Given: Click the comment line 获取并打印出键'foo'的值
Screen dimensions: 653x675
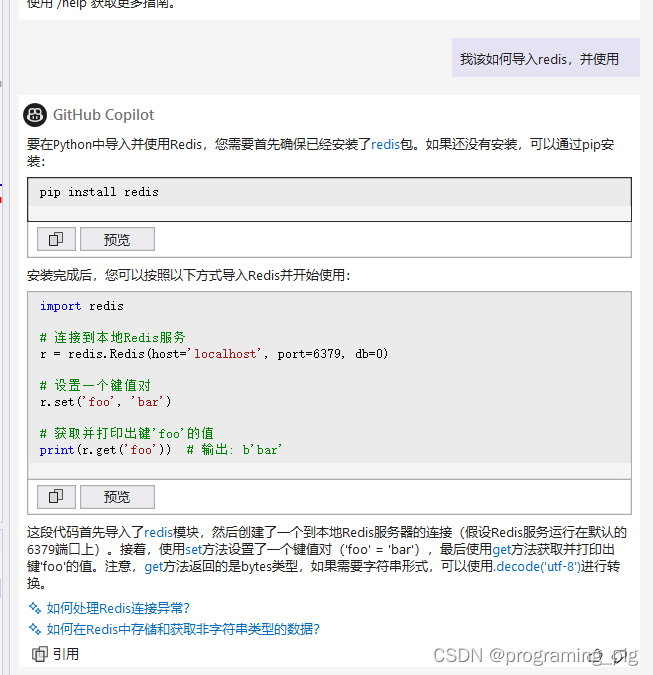Looking at the screenshot, I should 127,433.
